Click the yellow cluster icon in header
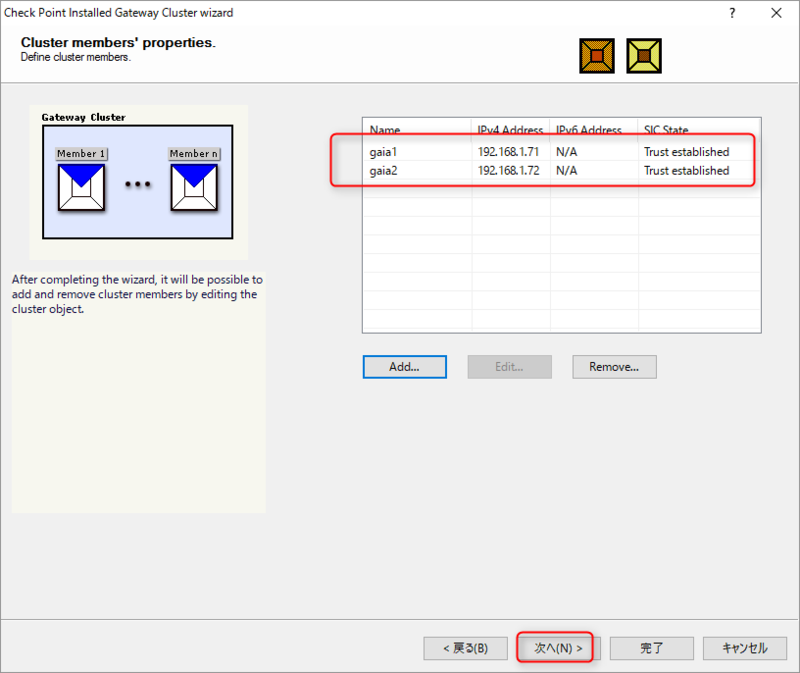The image size is (800, 673). point(644,56)
